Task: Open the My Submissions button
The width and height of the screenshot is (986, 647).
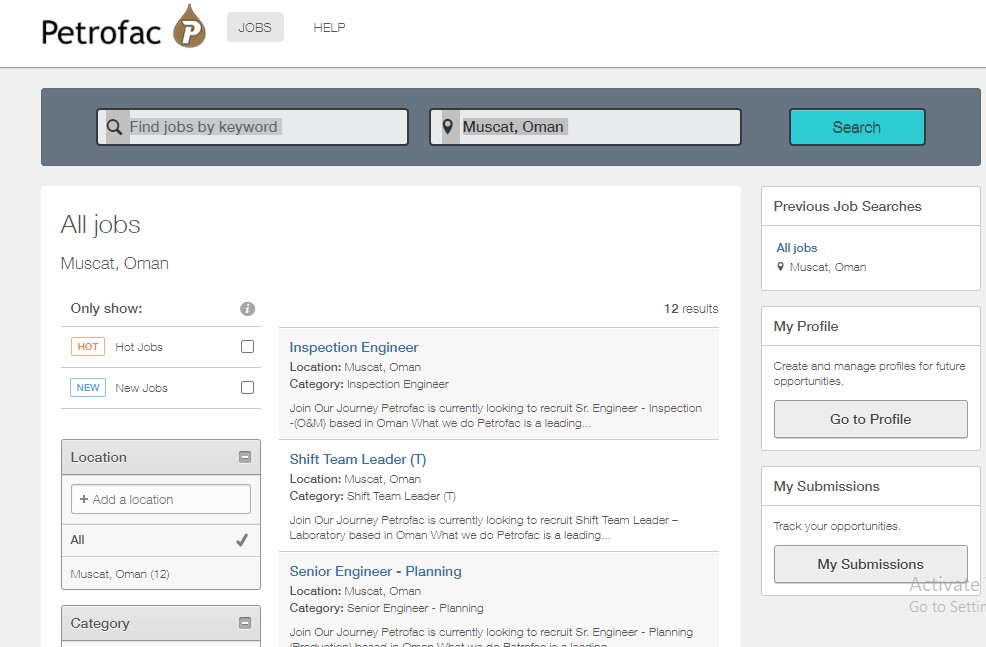Action: [870, 564]
